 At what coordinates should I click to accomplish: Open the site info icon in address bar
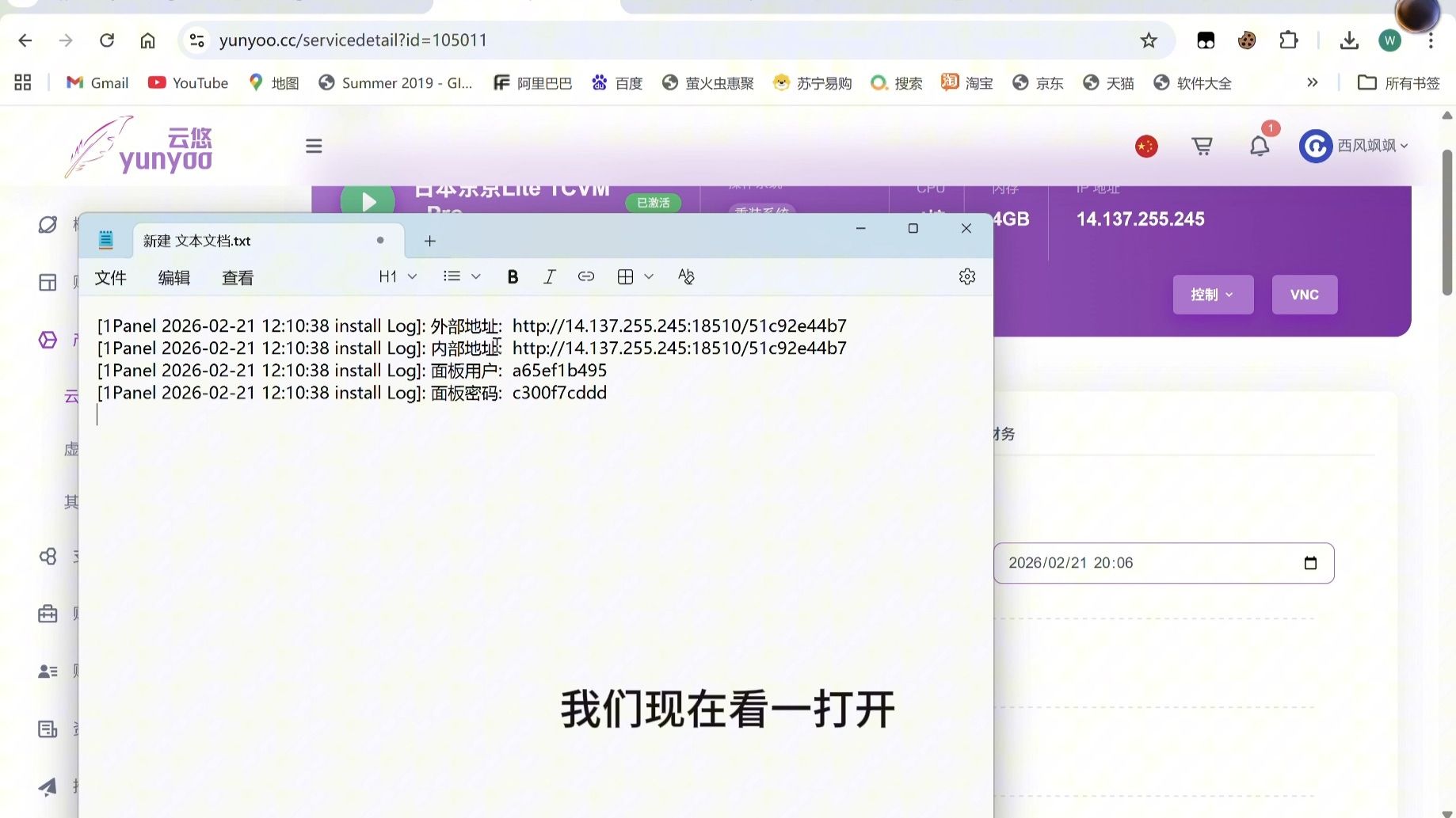[196, 40]
